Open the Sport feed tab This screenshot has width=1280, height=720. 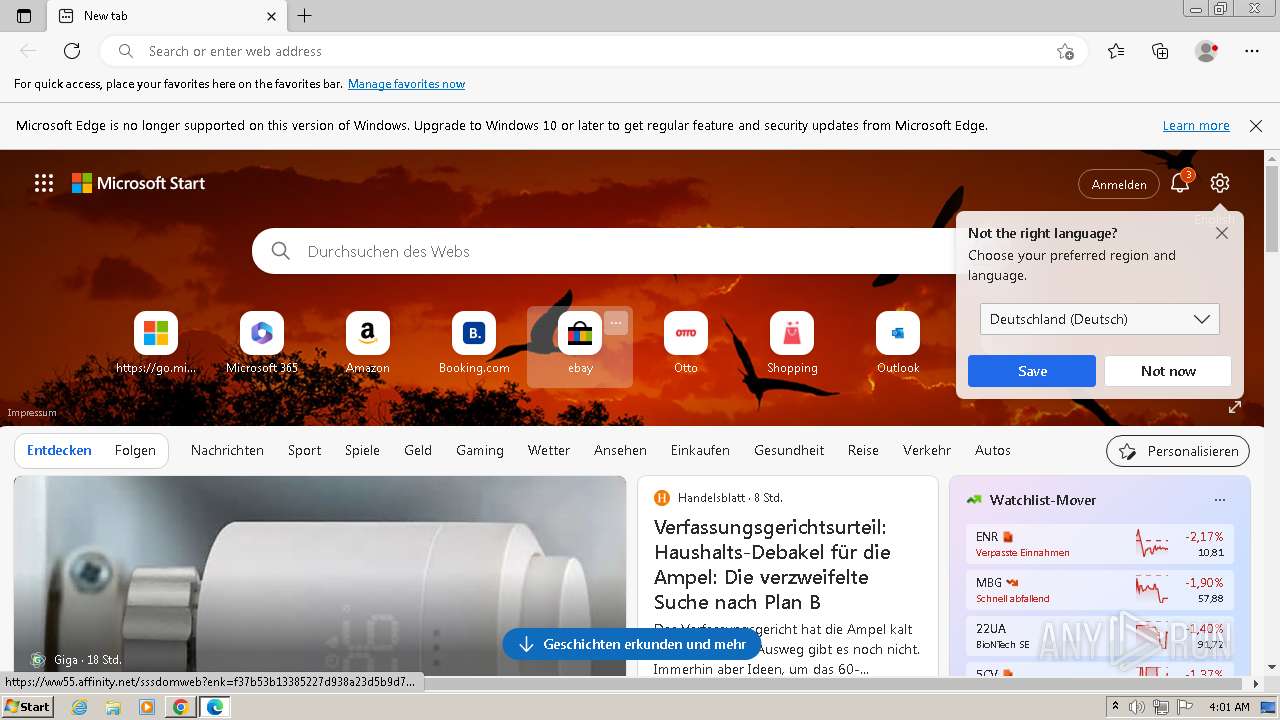pyautogui.click(x=305, y=450)
